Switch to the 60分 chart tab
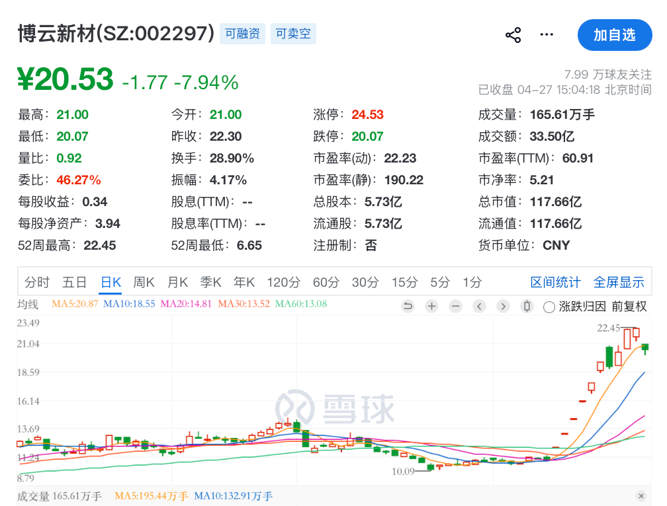Image resolution: width=667 pixels, height=506 pixels. [326, 282]
